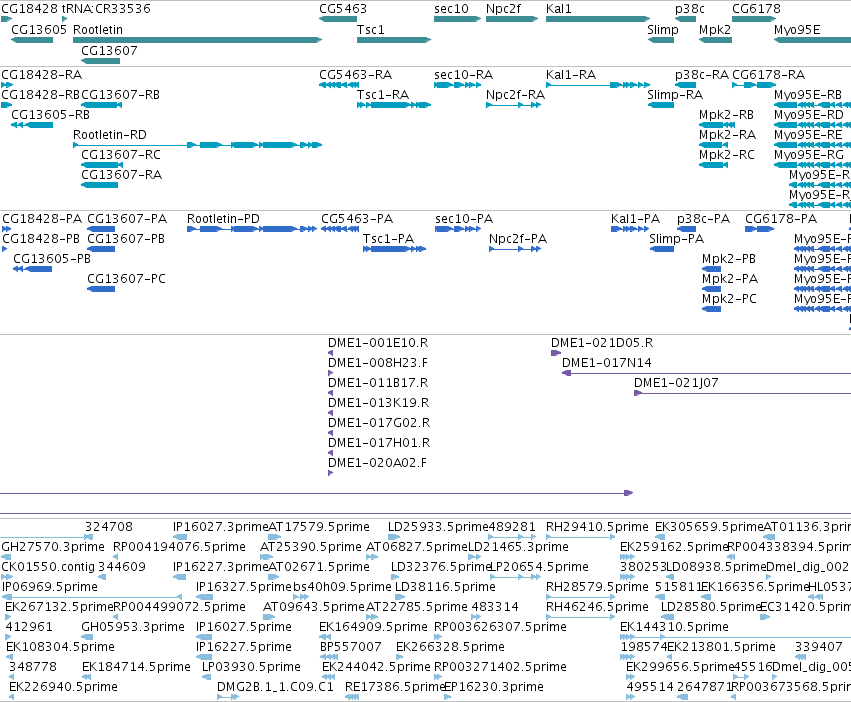Click the CG13605 gene label
Image resolution: width=851 pixels, height=702 pixels.
(39, 29)
